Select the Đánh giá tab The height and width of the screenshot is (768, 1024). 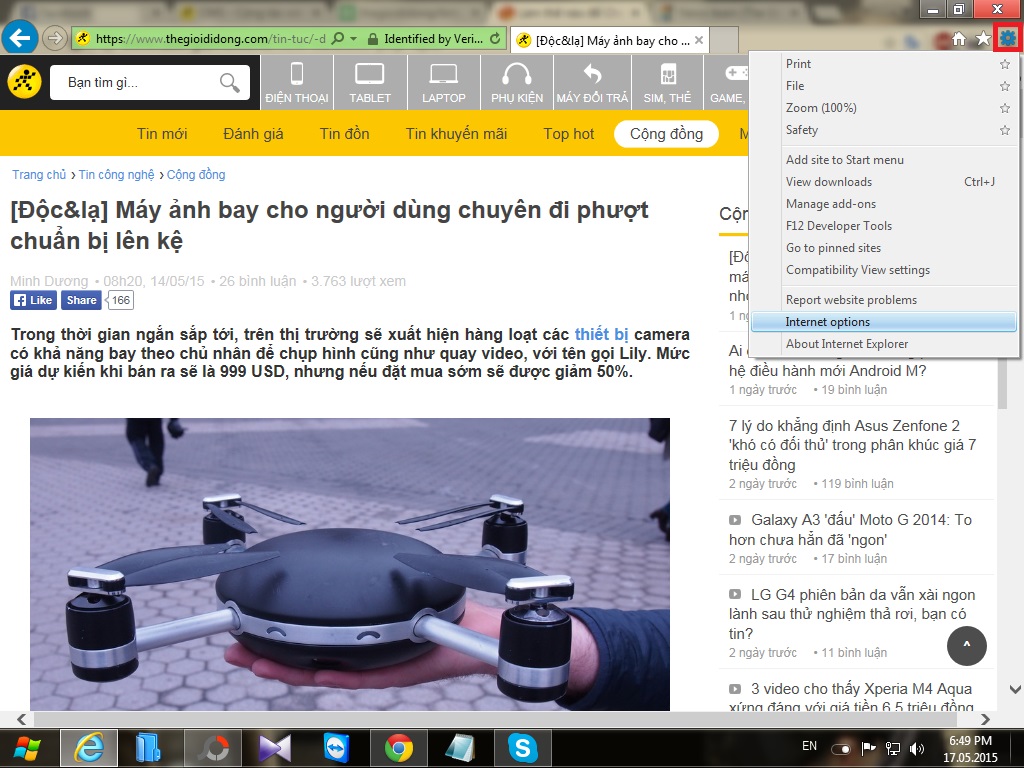coord(253,134)
